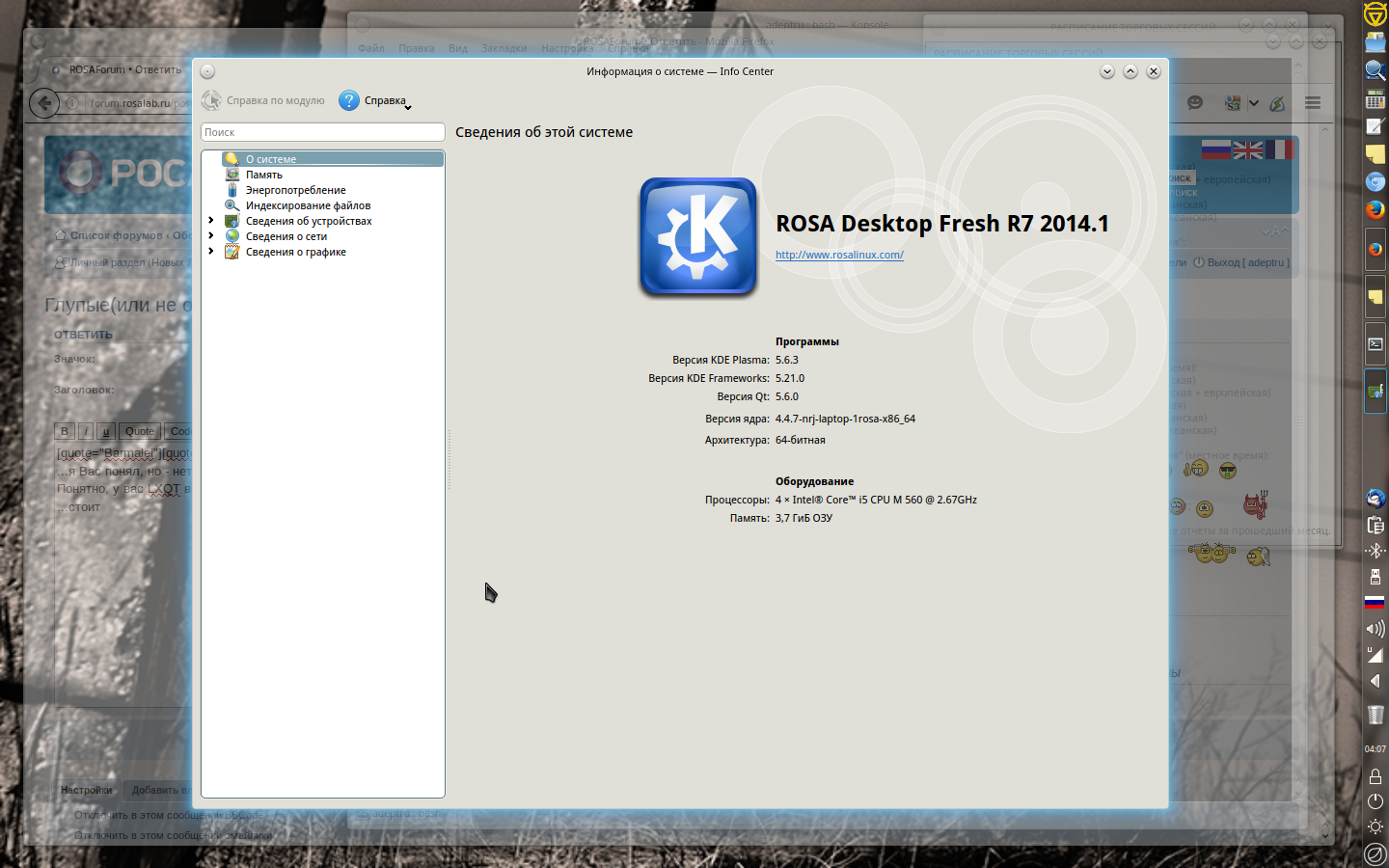Screen dimensions: 1389x868
Task: Launch the text editor from the side panel
Action: (1375, 126)
